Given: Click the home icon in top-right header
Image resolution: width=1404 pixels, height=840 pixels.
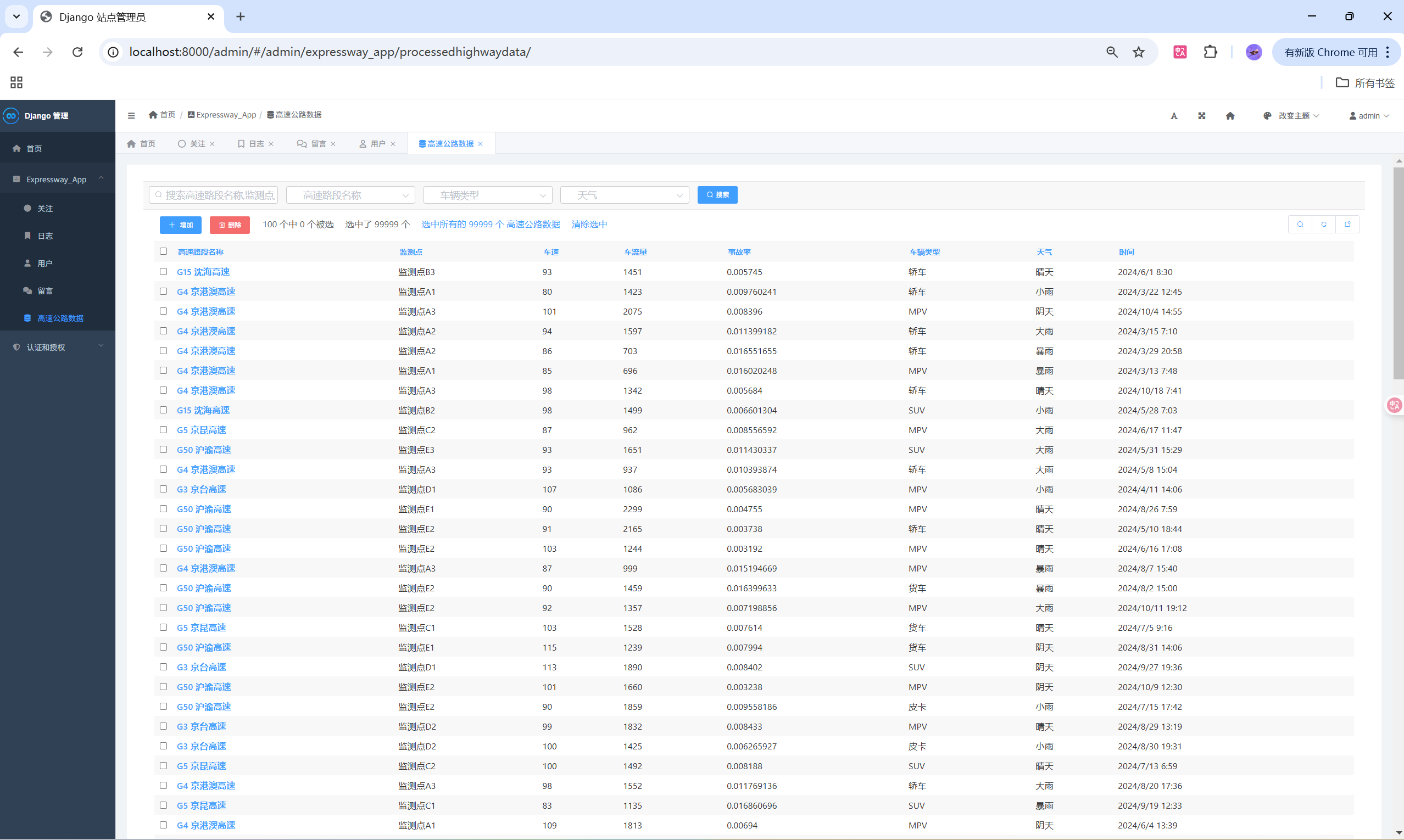Looking at the screenshot, I should pos(1229,116).
